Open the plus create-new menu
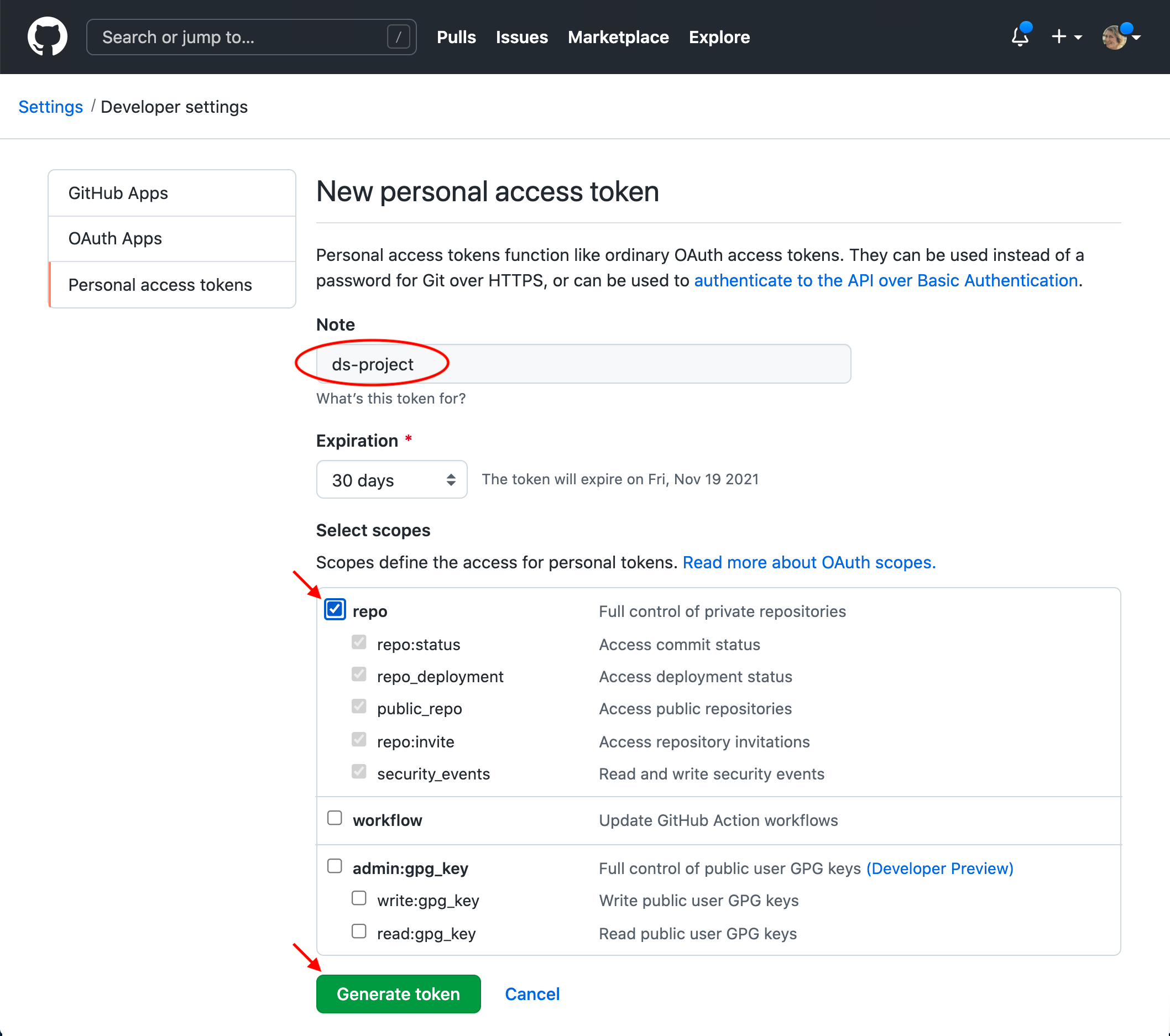This screenshot has height=1036, width=1170. pos(1065,36)
